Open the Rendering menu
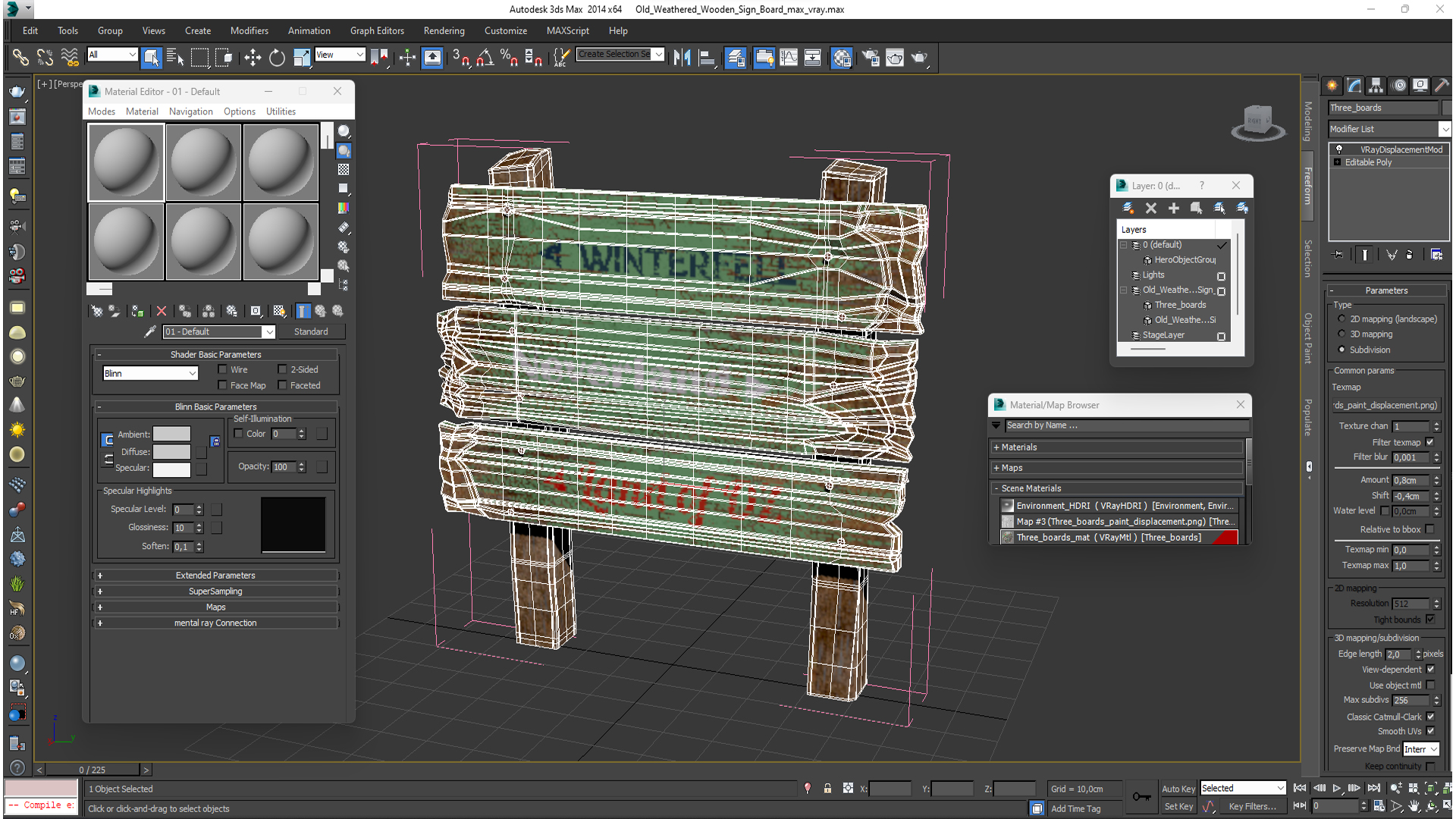The width and height of the screenshot is (1456, 819). point(444,31)
